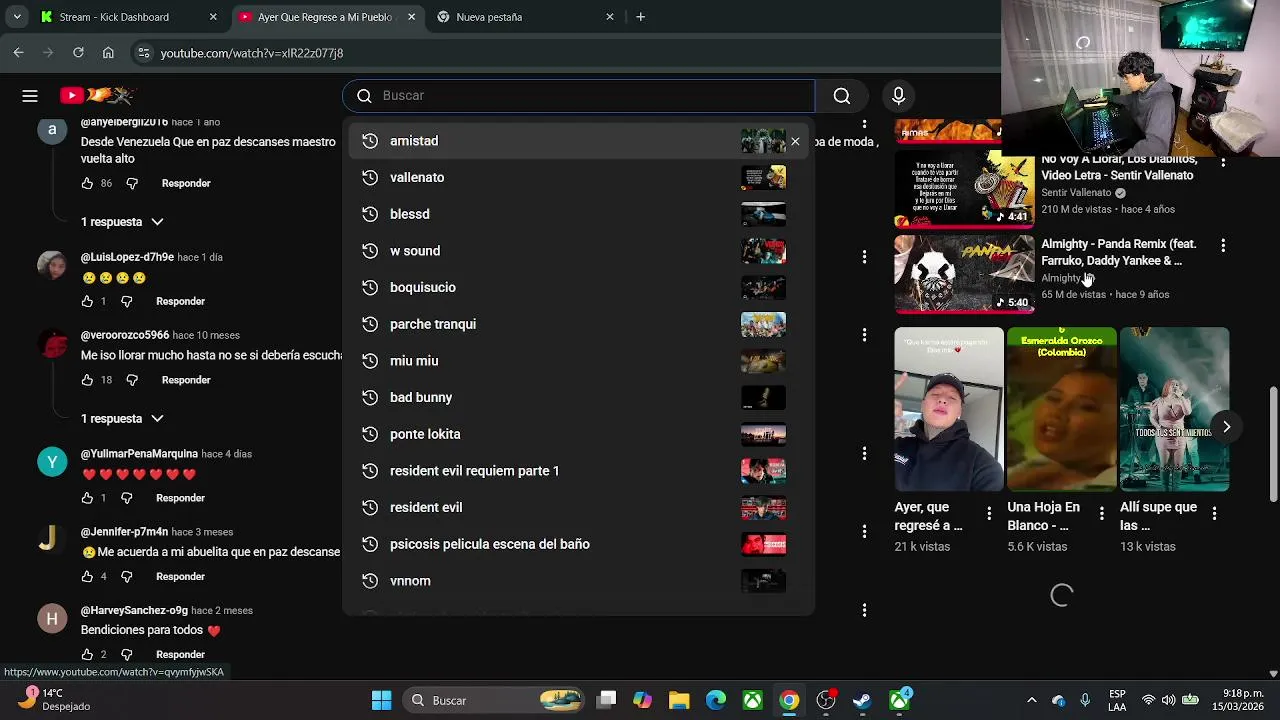Choose psicosis pelicula escena del baño suggestion

coord(580,544)
